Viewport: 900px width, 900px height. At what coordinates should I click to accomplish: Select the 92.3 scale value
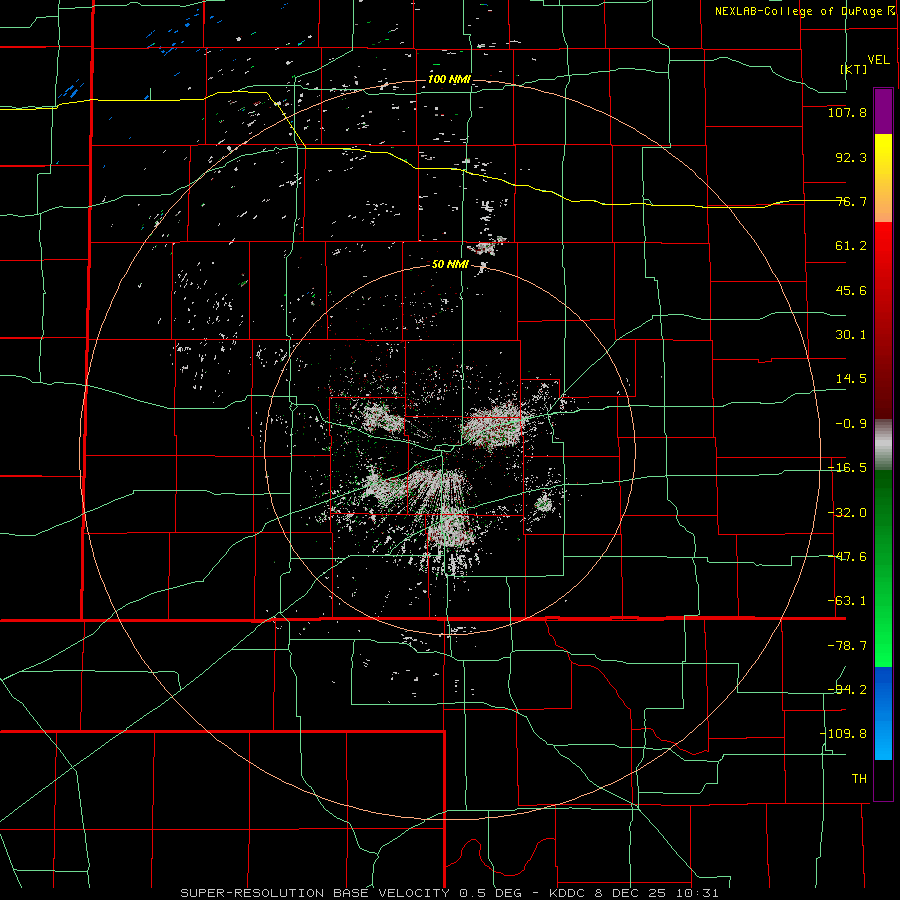pyautogui.click(x=851, y=157)
